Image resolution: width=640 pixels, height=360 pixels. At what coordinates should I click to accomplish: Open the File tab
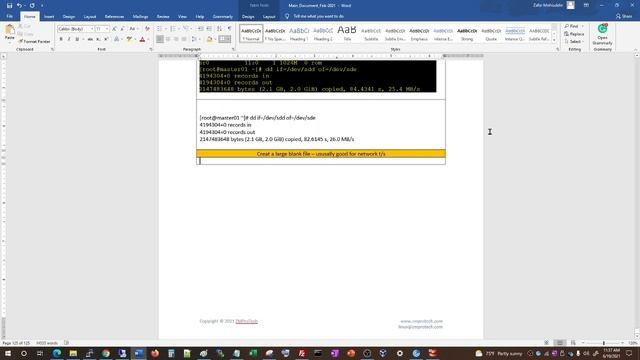(9, 17)
